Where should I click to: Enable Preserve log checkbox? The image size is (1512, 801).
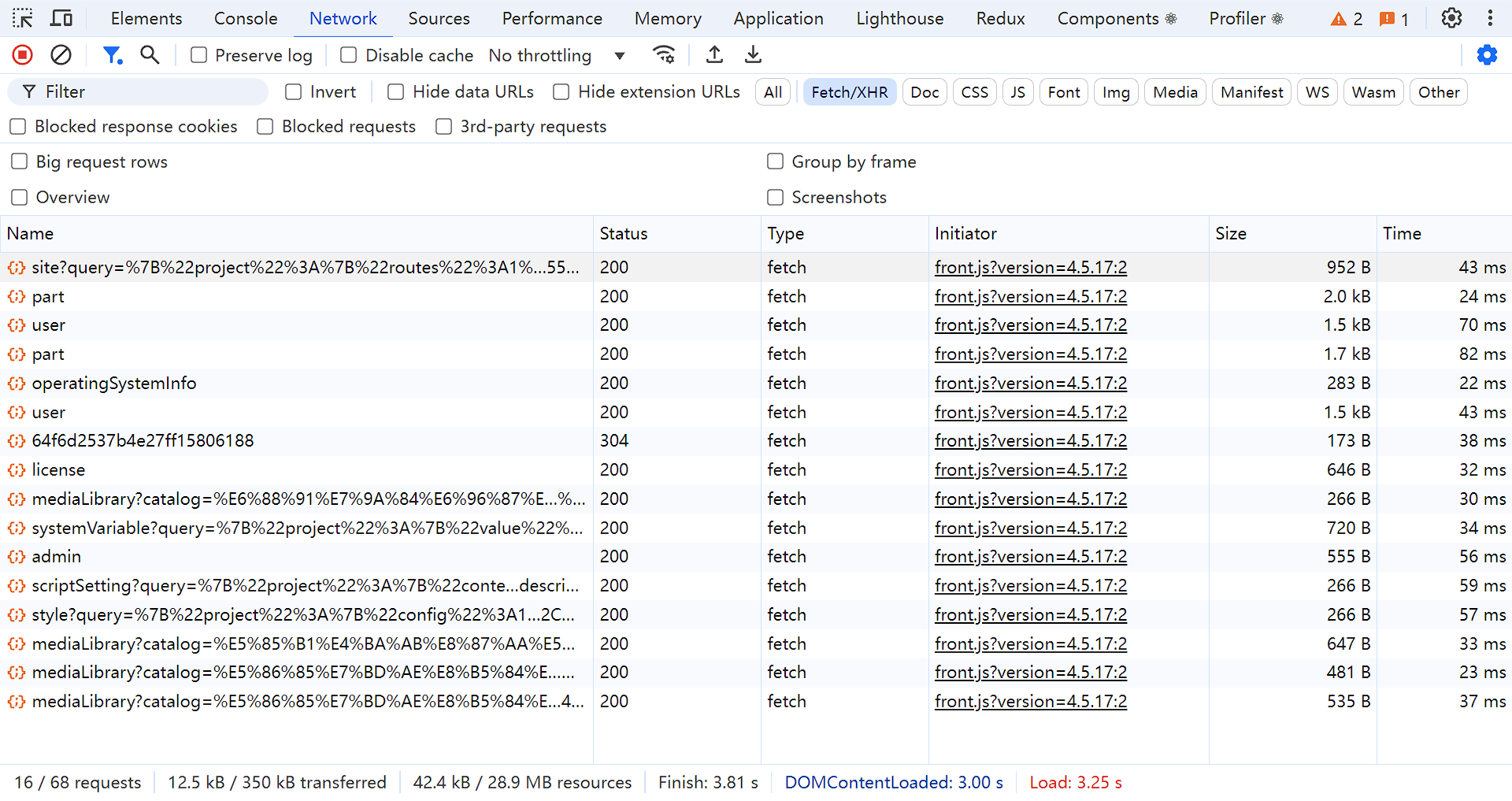coord(199,55)
